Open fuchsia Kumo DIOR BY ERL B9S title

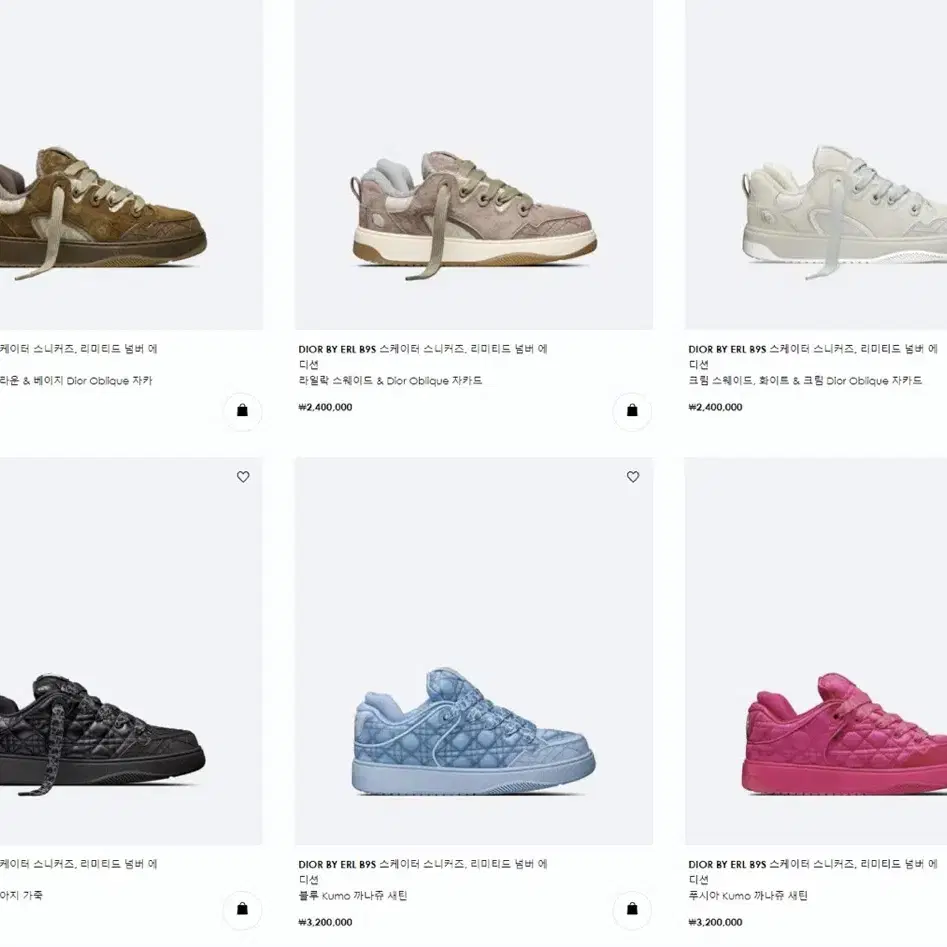point(813,872)
